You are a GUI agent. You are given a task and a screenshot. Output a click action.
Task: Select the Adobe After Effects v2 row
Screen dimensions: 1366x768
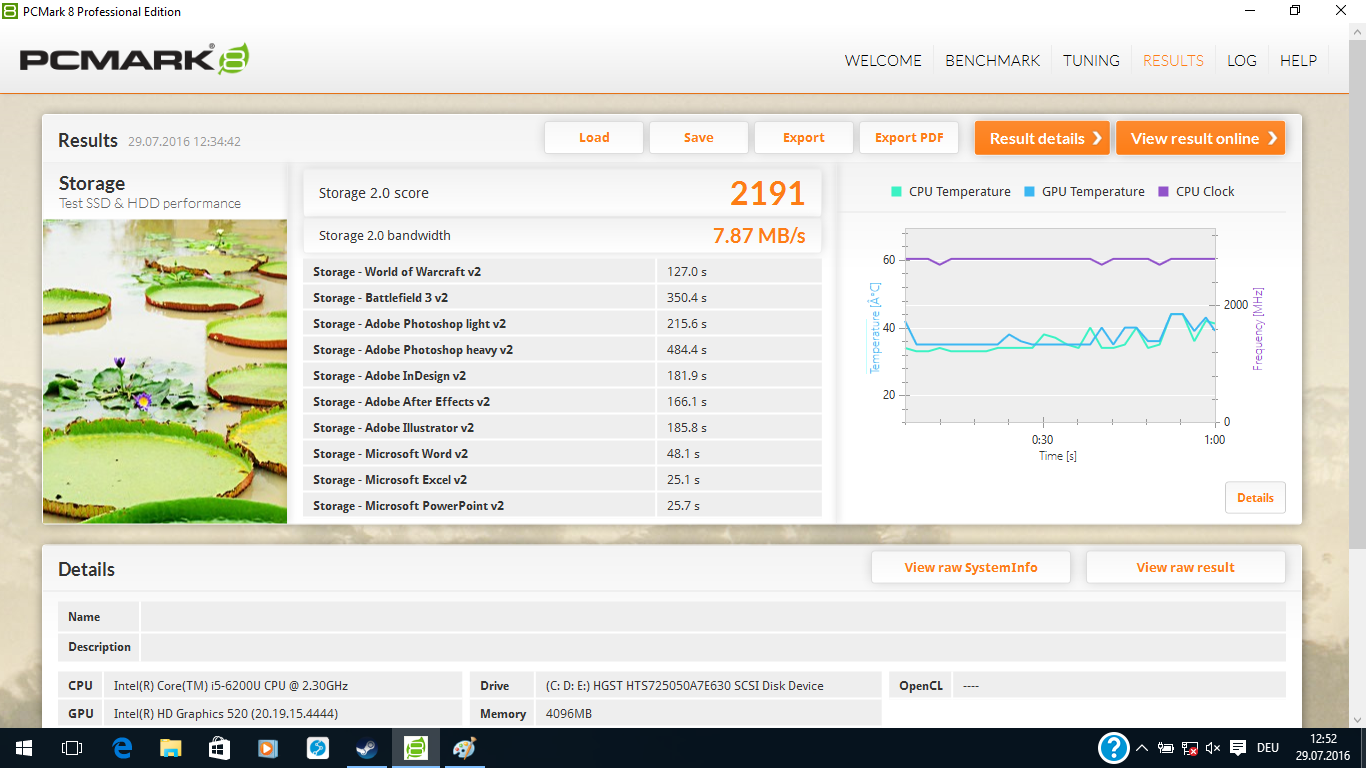coord(562,402)
